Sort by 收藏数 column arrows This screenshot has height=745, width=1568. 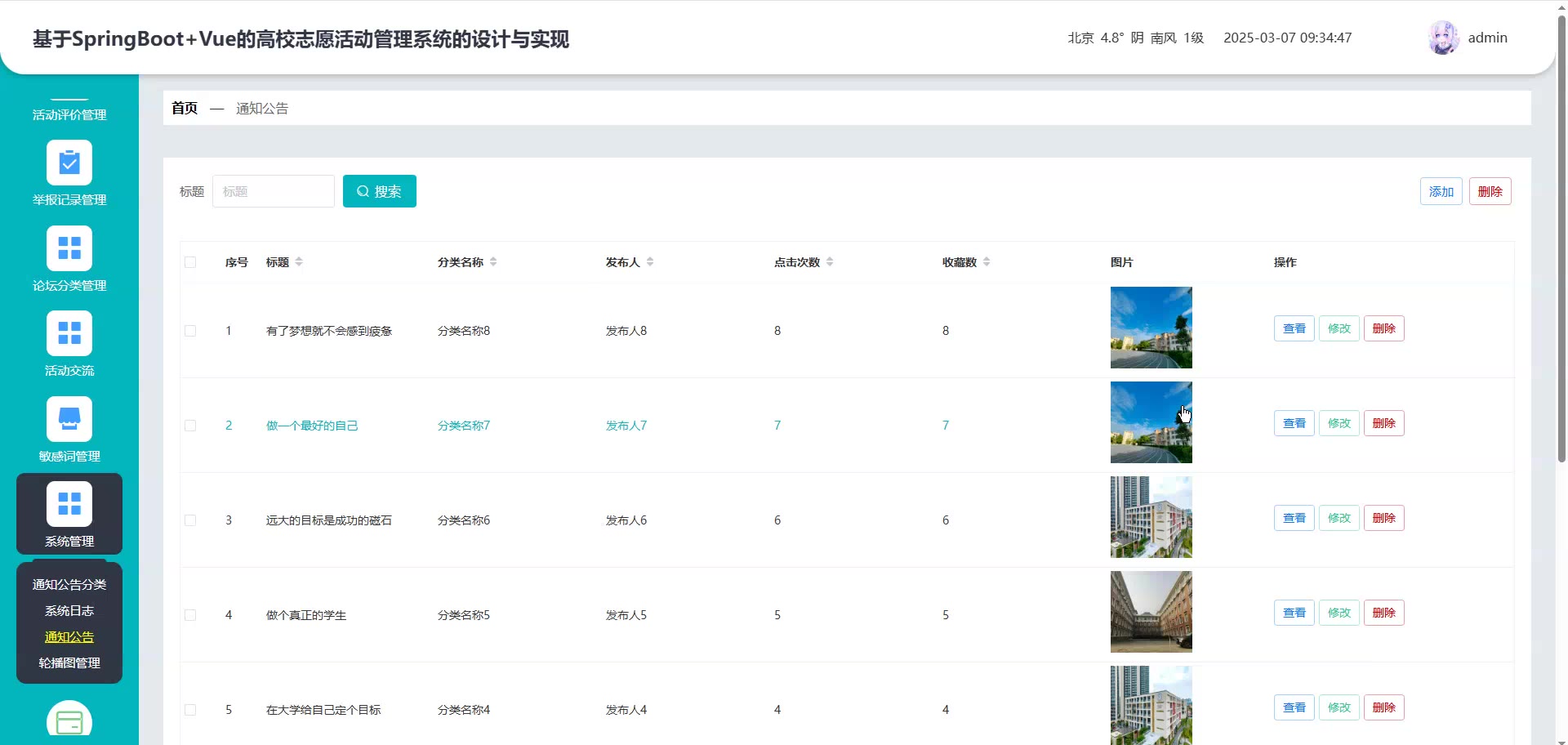987,262
